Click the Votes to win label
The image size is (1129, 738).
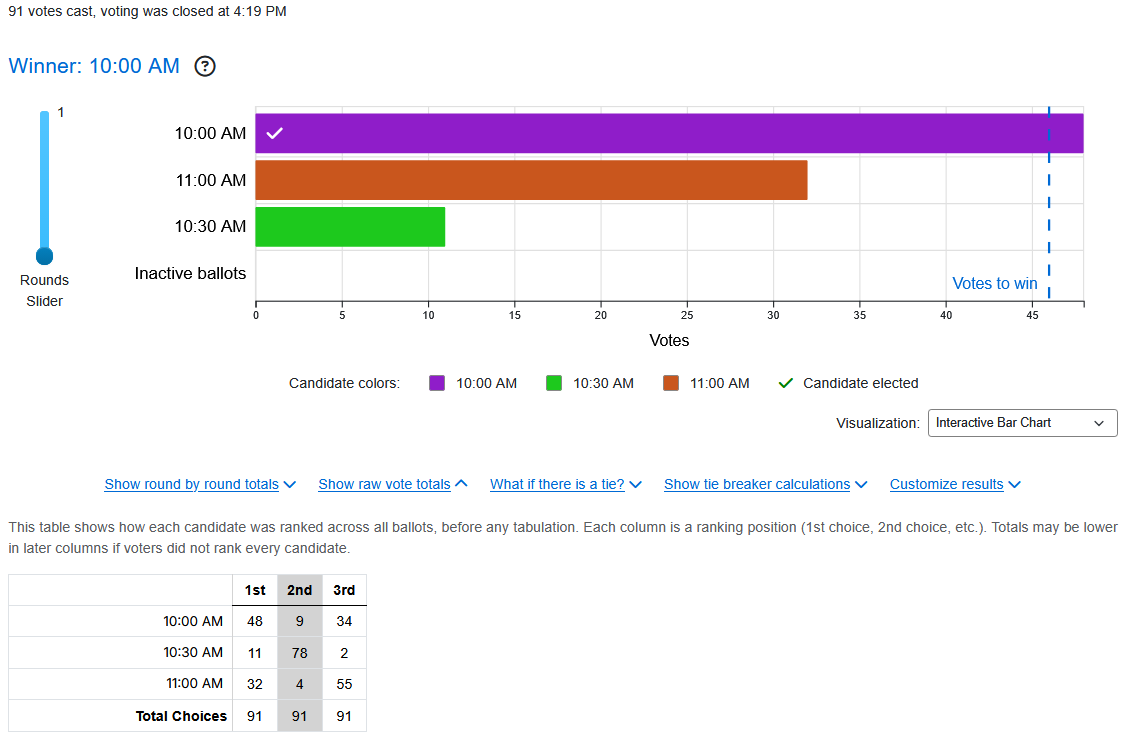click(995, 284)
